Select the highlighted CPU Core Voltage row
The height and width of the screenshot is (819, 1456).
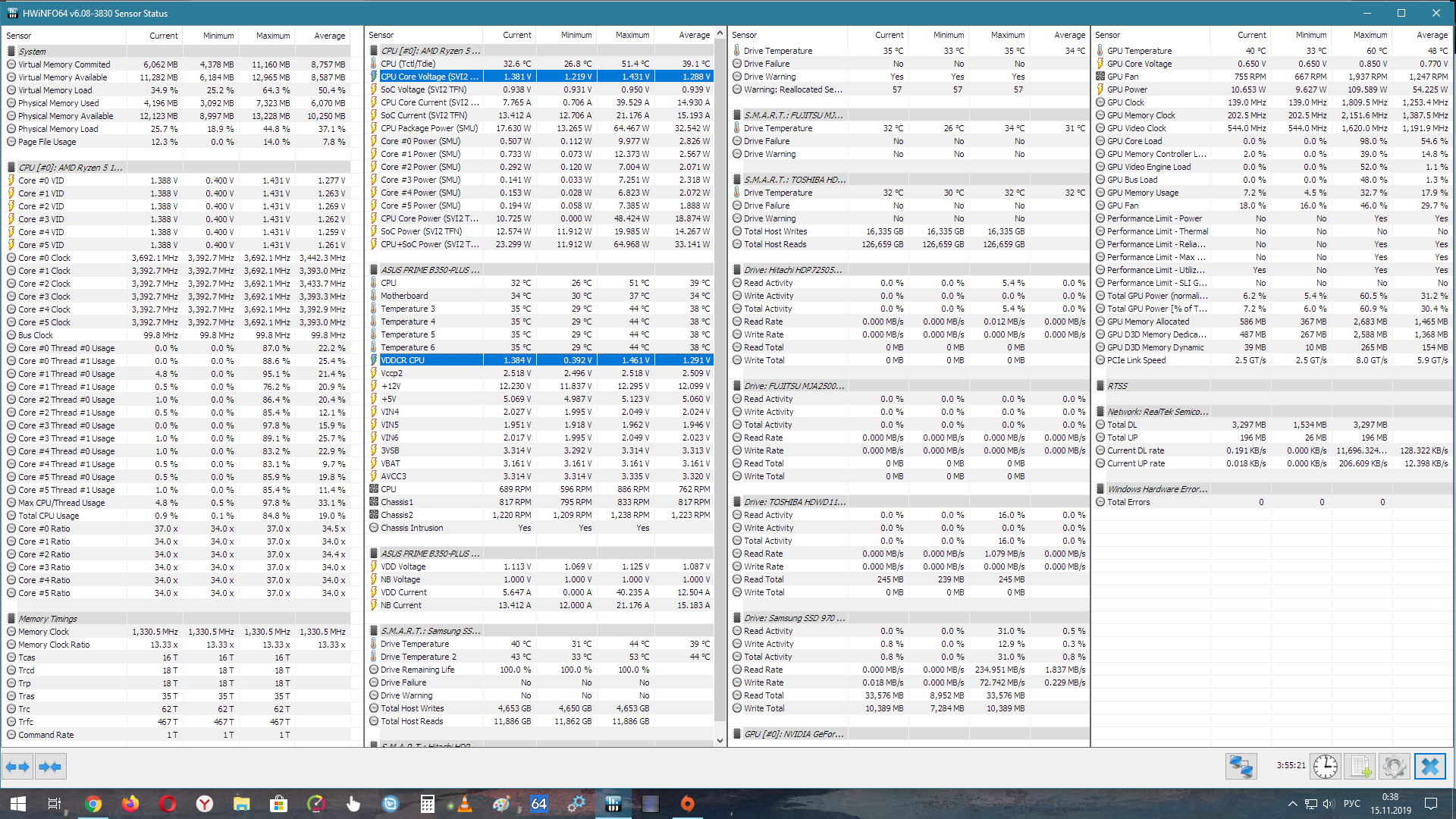(429, 77)
